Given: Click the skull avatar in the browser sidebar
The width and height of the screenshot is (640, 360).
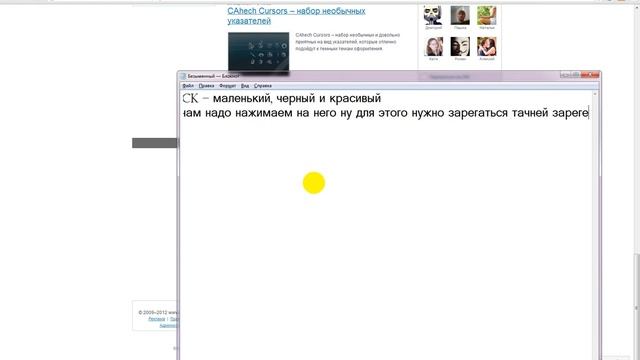Looking at the screenshot, I should tap(433, 15).
